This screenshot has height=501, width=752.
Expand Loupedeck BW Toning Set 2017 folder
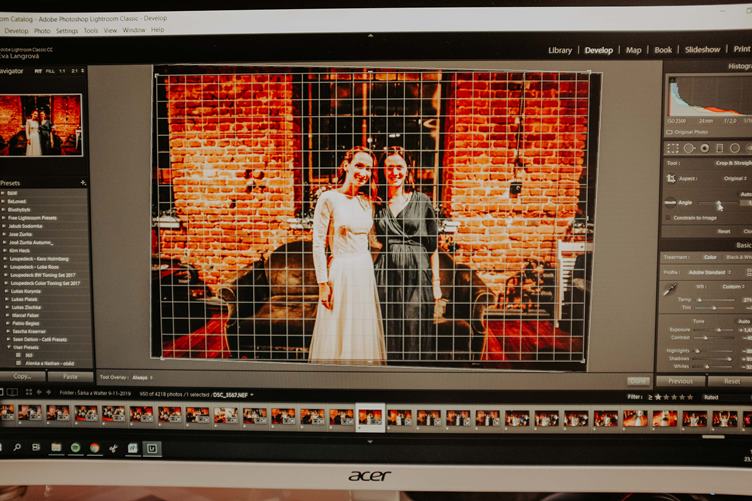pos(6,275)
